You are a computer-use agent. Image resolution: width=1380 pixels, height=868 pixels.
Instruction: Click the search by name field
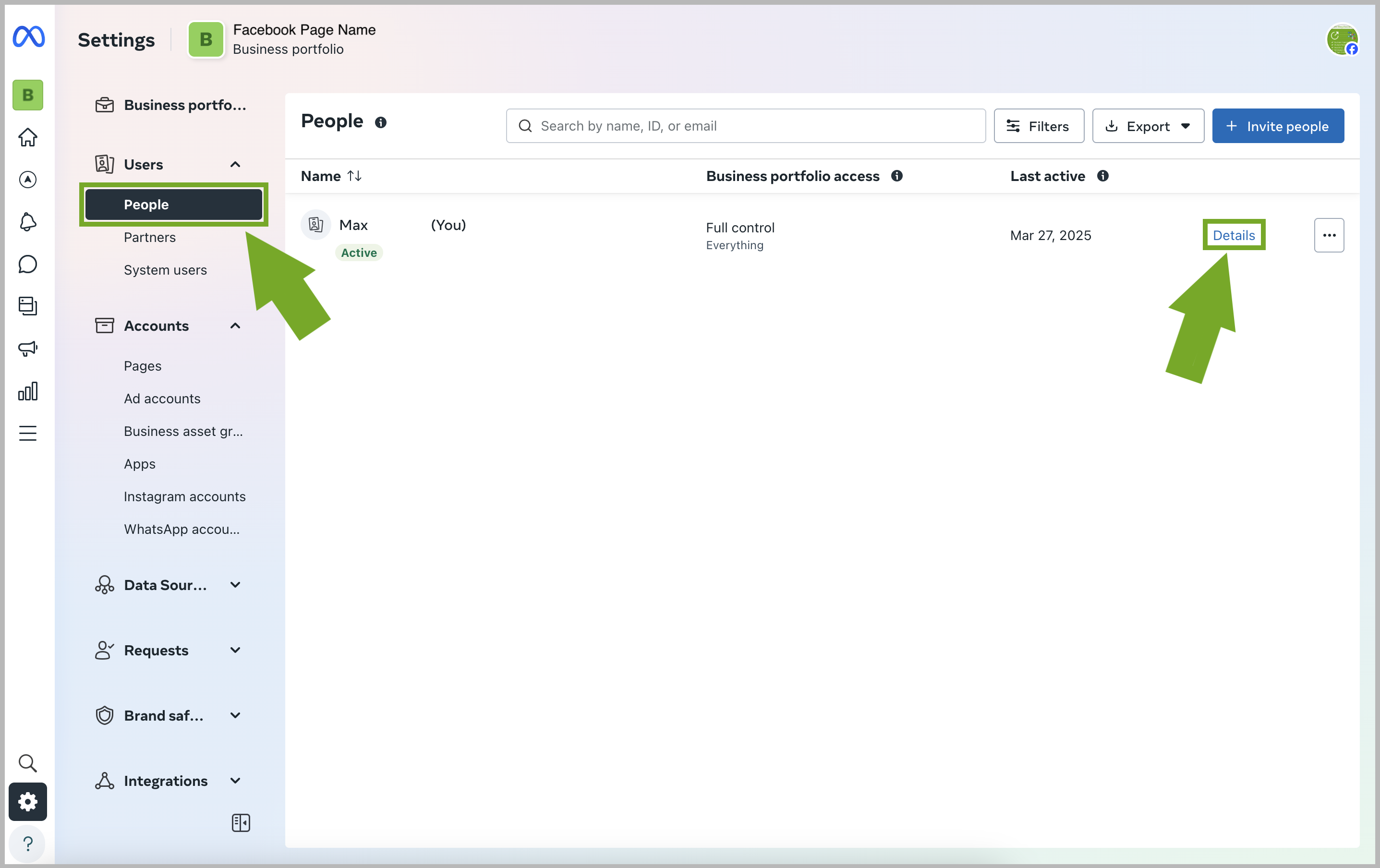click(746, 126)
